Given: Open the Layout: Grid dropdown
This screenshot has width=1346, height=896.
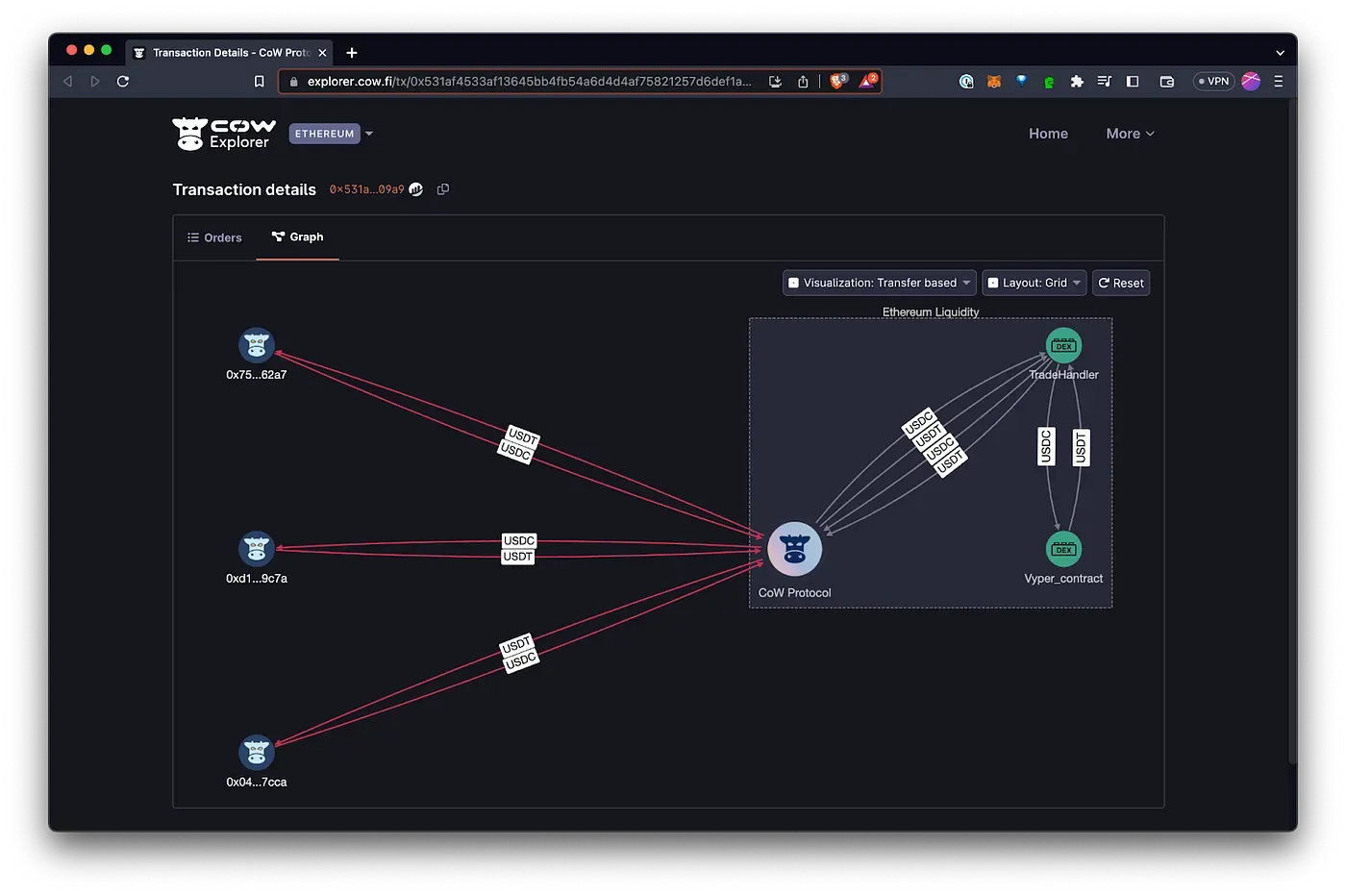Looking at the screenshot, I should tap(1034, 282).
